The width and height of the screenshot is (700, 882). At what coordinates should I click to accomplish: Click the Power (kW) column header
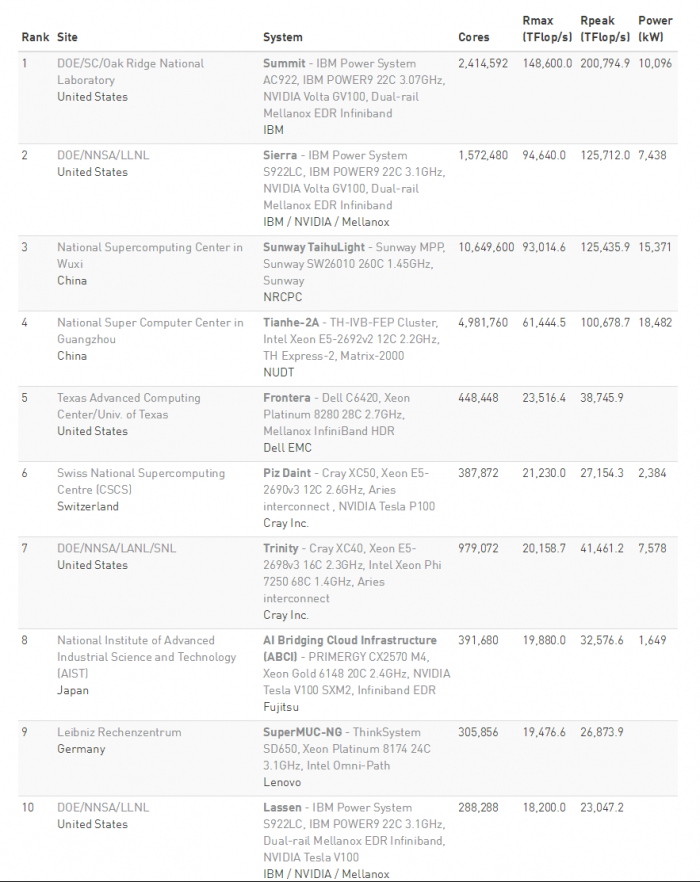(655, 28)
